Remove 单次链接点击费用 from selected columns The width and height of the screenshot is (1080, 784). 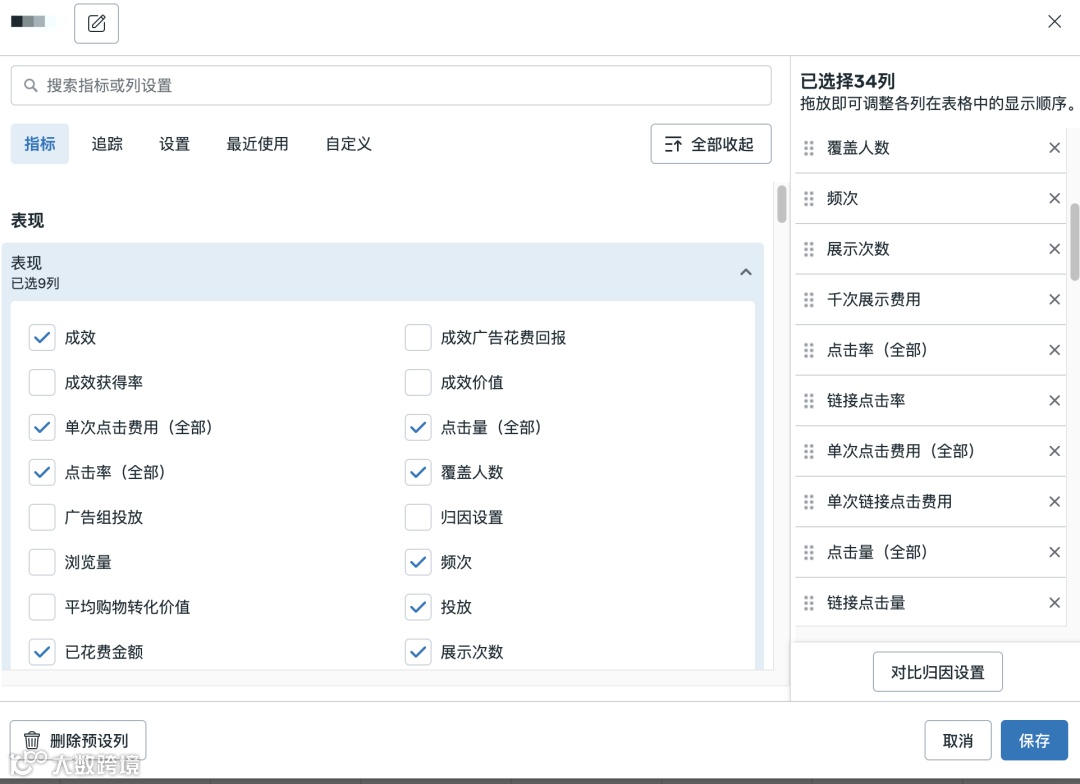pos(1054,502)
